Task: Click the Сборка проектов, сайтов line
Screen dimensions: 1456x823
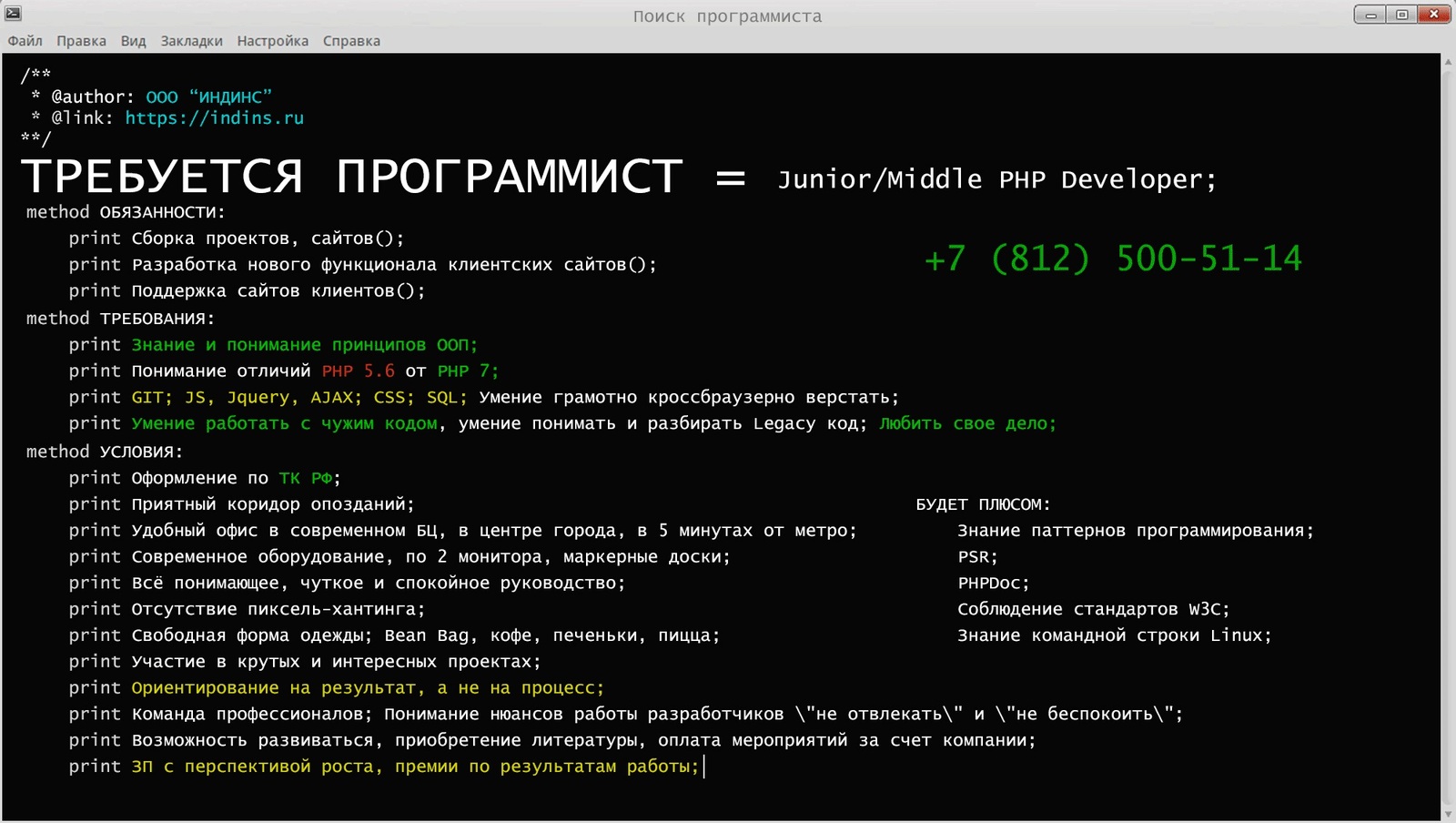Action: 237,239
